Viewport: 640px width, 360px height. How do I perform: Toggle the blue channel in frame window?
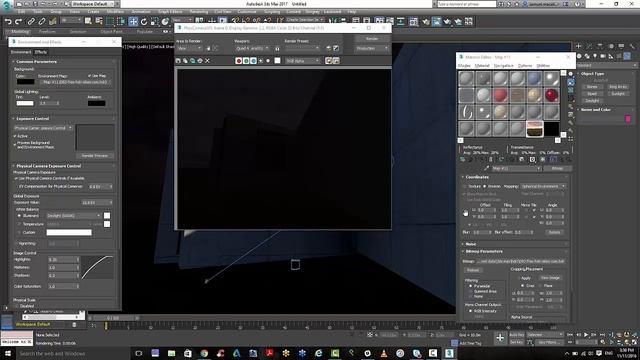(253, 60)
